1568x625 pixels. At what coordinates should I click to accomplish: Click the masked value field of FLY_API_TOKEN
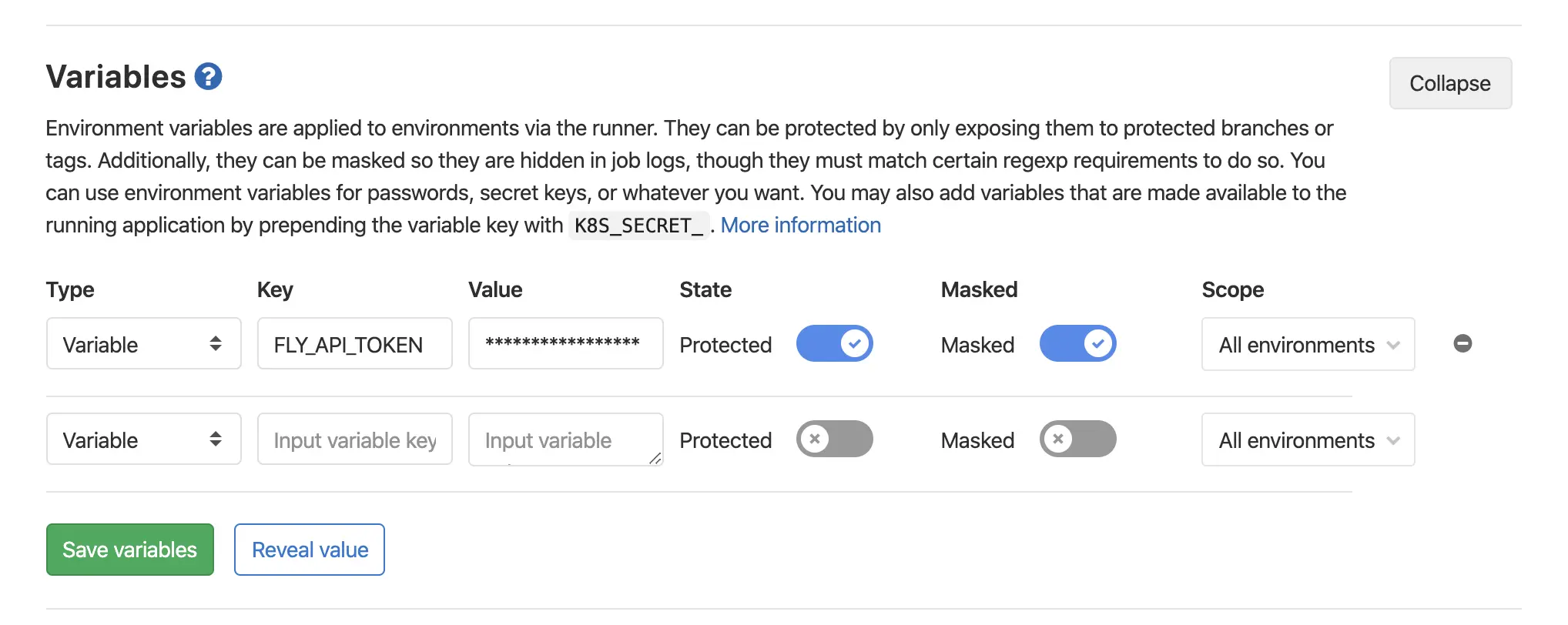click(565, 343)
